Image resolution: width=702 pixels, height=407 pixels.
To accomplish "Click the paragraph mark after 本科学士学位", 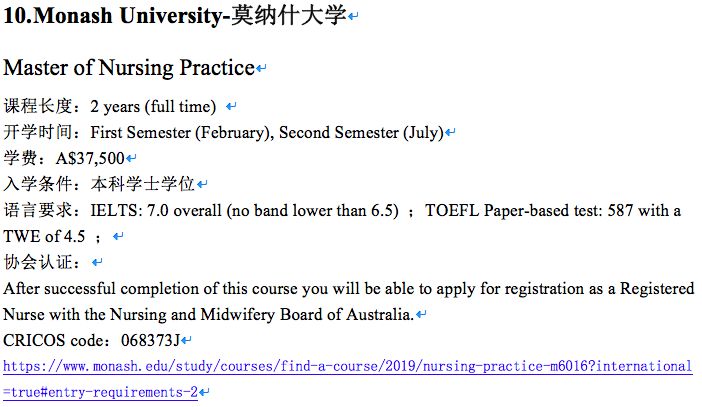I will (202, 184).
